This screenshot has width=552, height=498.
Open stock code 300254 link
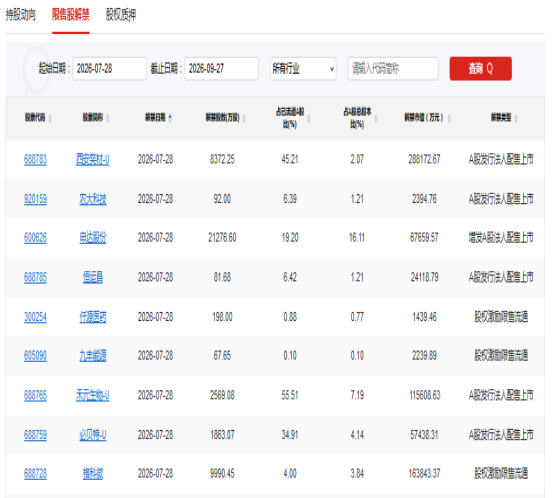pyautogui.click(x=35, y=317)
